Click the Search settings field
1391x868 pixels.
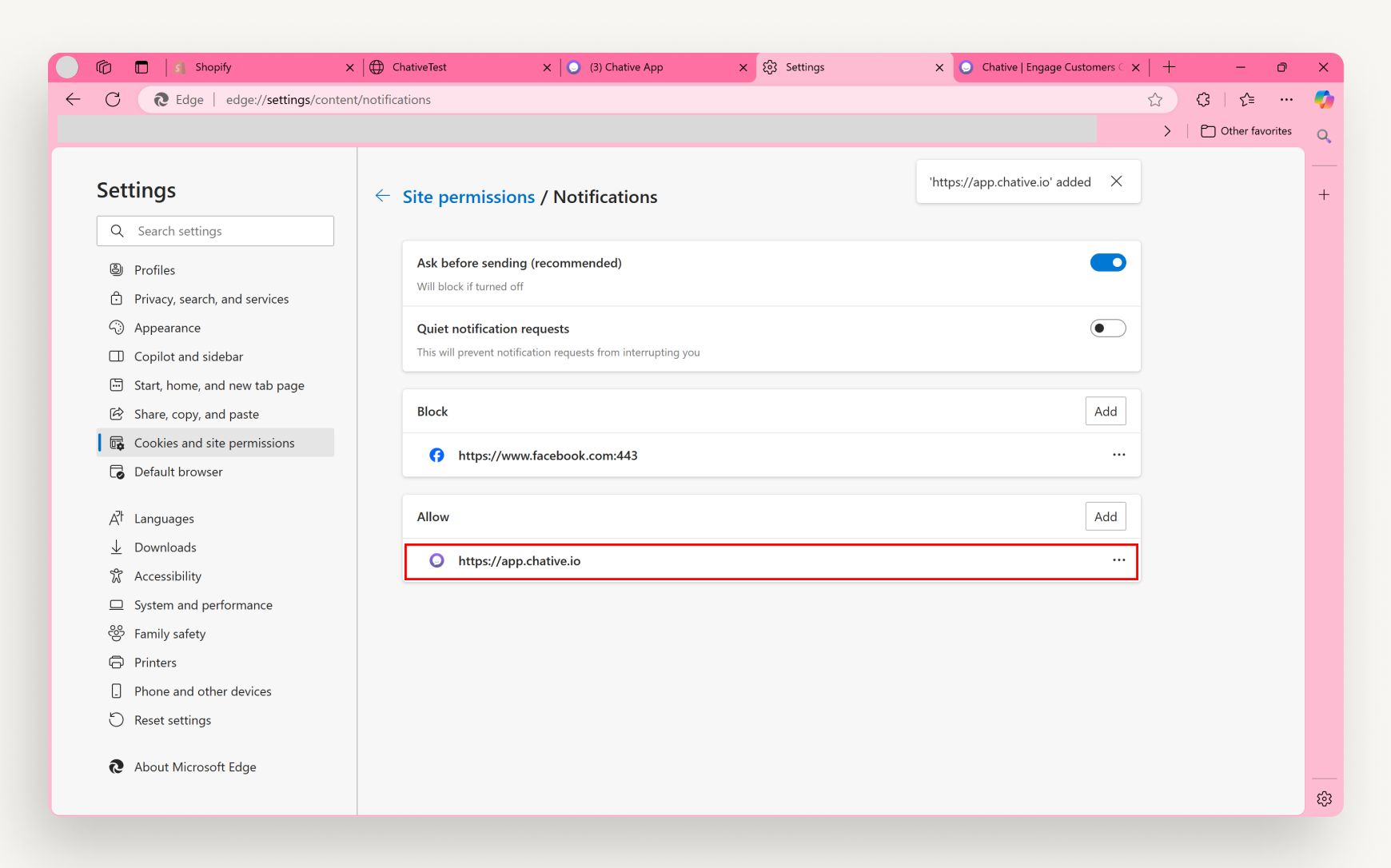click(x=215, y=230)
